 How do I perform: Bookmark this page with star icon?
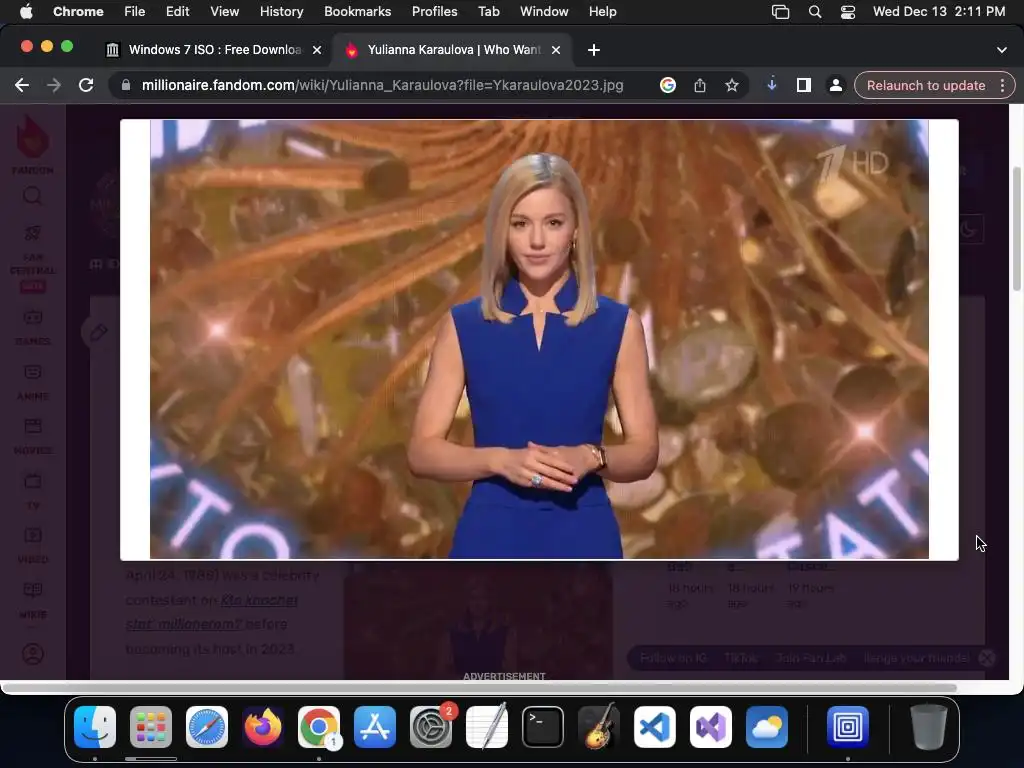pos(731,85)
